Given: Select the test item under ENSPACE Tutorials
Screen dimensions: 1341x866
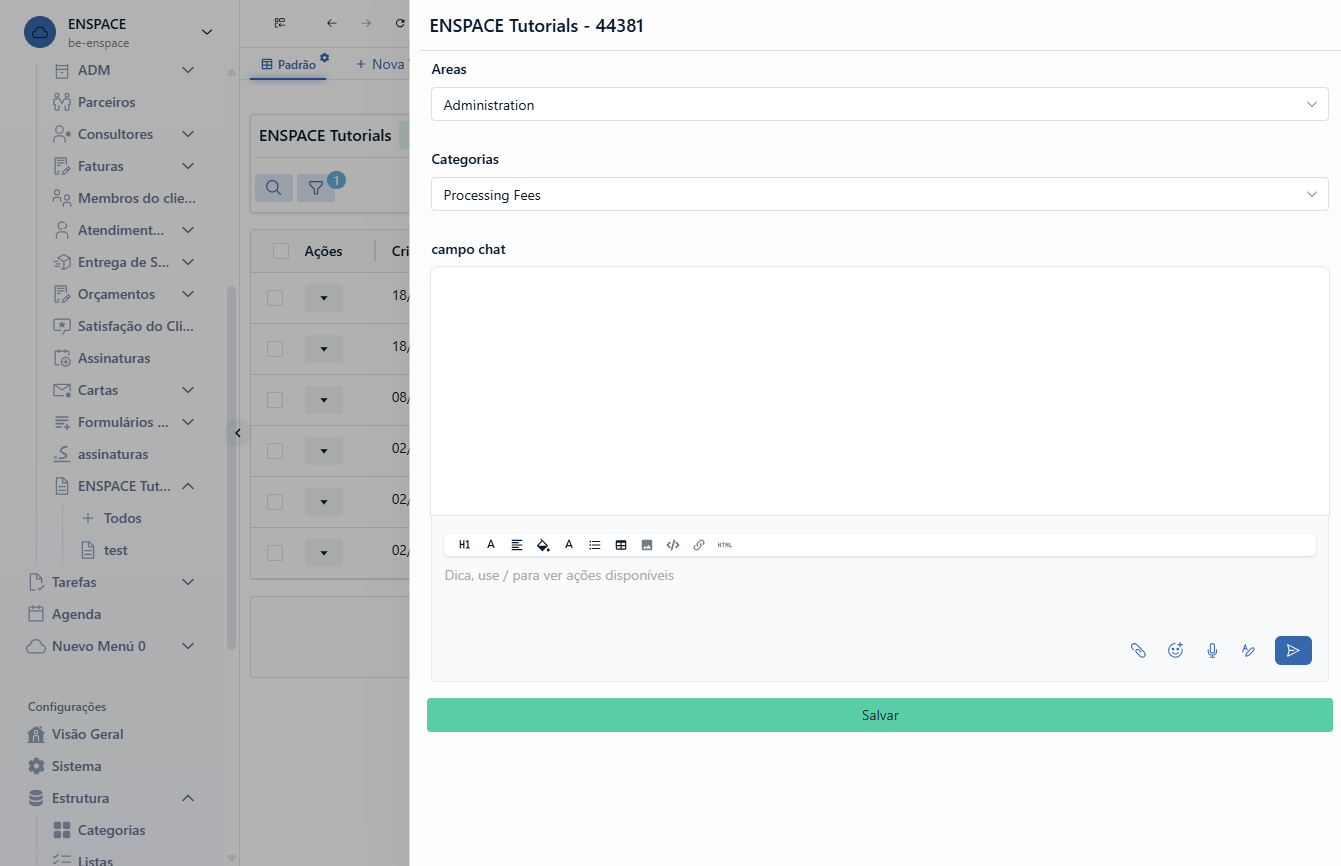Looking at the screenshot, I should coord(116,550).
